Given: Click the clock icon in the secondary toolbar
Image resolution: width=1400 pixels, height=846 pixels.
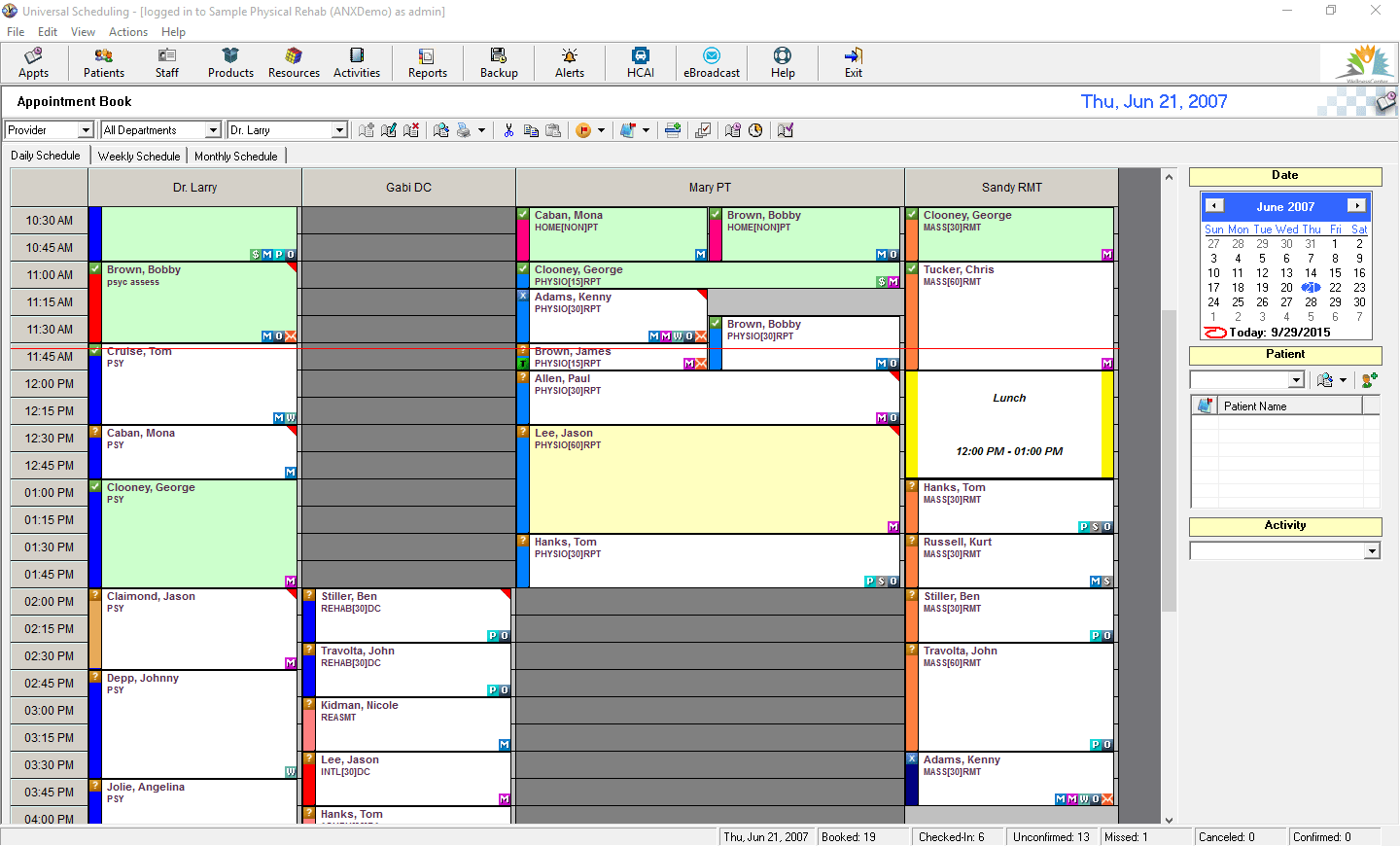Looking at the screenshot, I should click(x=755, y=130).
